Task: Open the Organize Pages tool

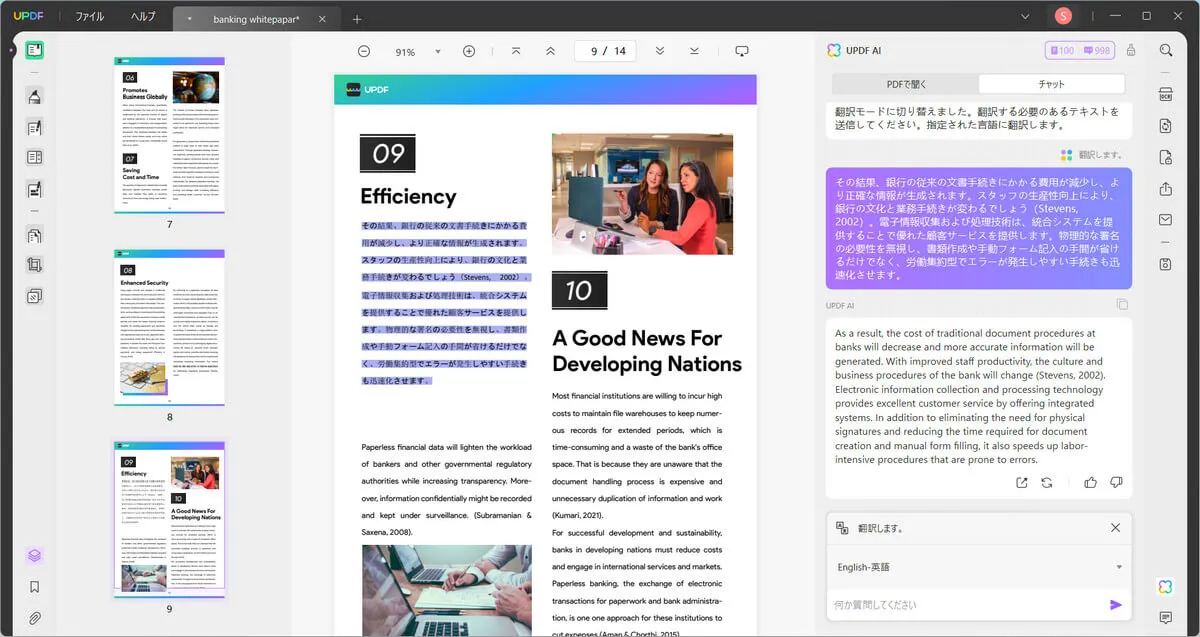Action: [x=35, y=235]
